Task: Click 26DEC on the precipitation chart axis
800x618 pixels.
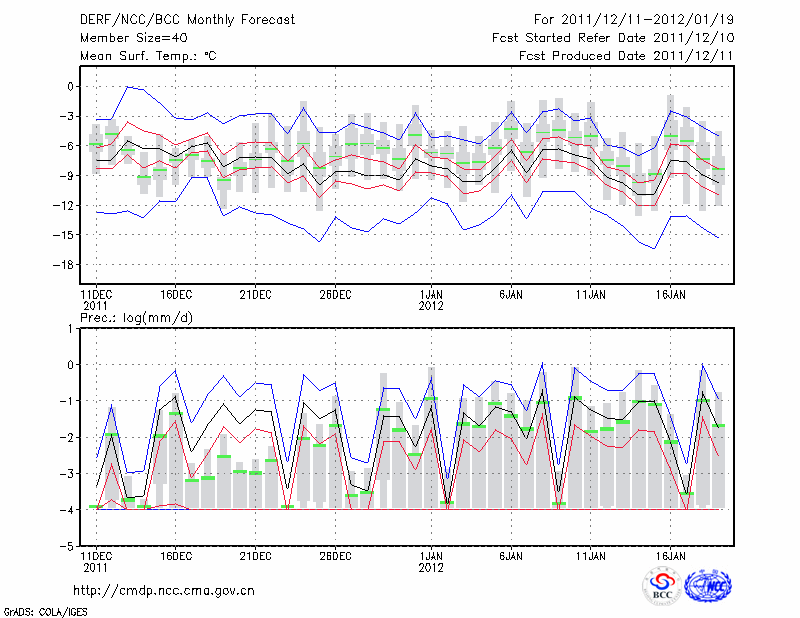Action: pos(335,555)
